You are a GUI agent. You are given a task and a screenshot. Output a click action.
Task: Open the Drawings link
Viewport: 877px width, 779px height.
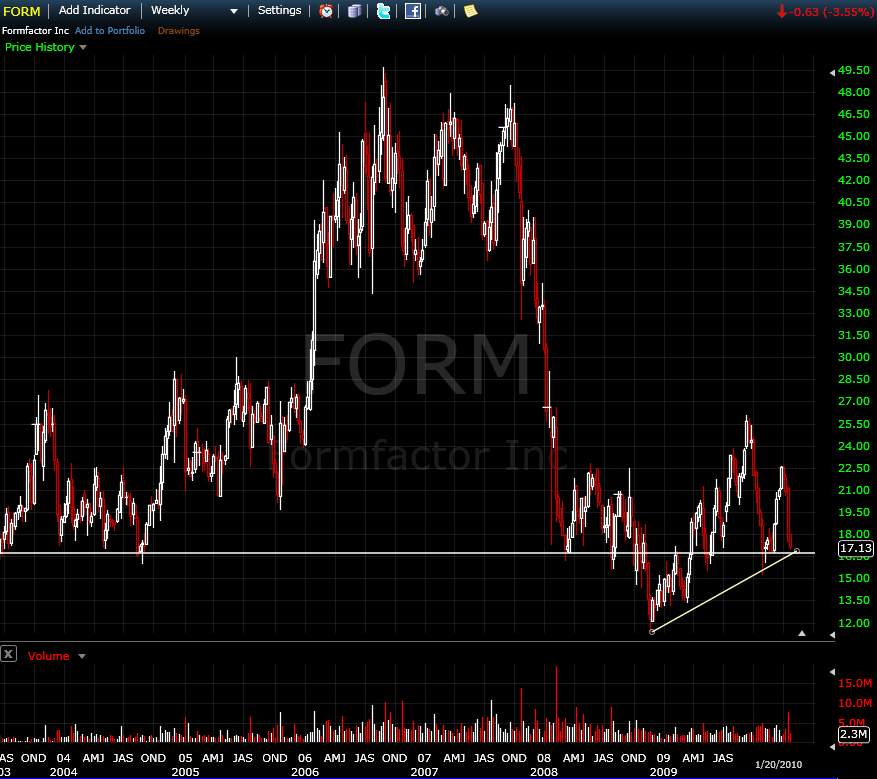pos(178,31)
